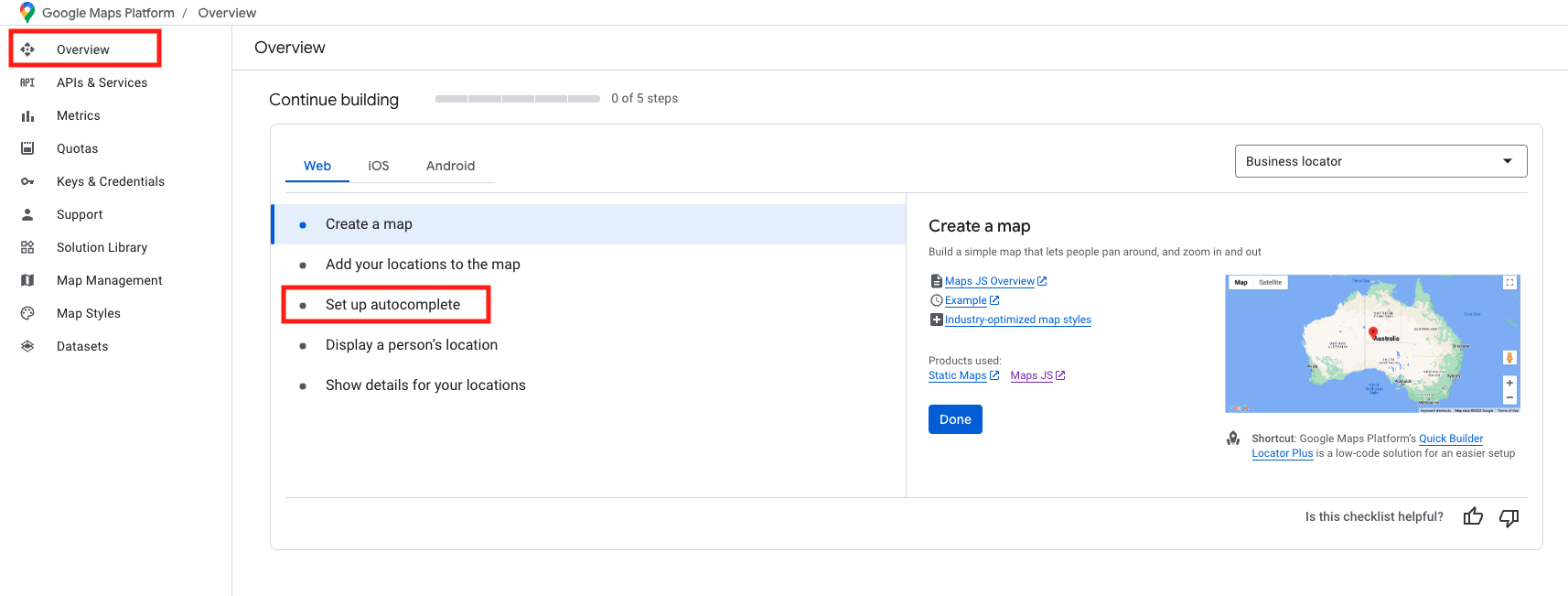Click the Datasets layers icon
This screenshot has width=1568, height=596.
click(x=27, y=346)
